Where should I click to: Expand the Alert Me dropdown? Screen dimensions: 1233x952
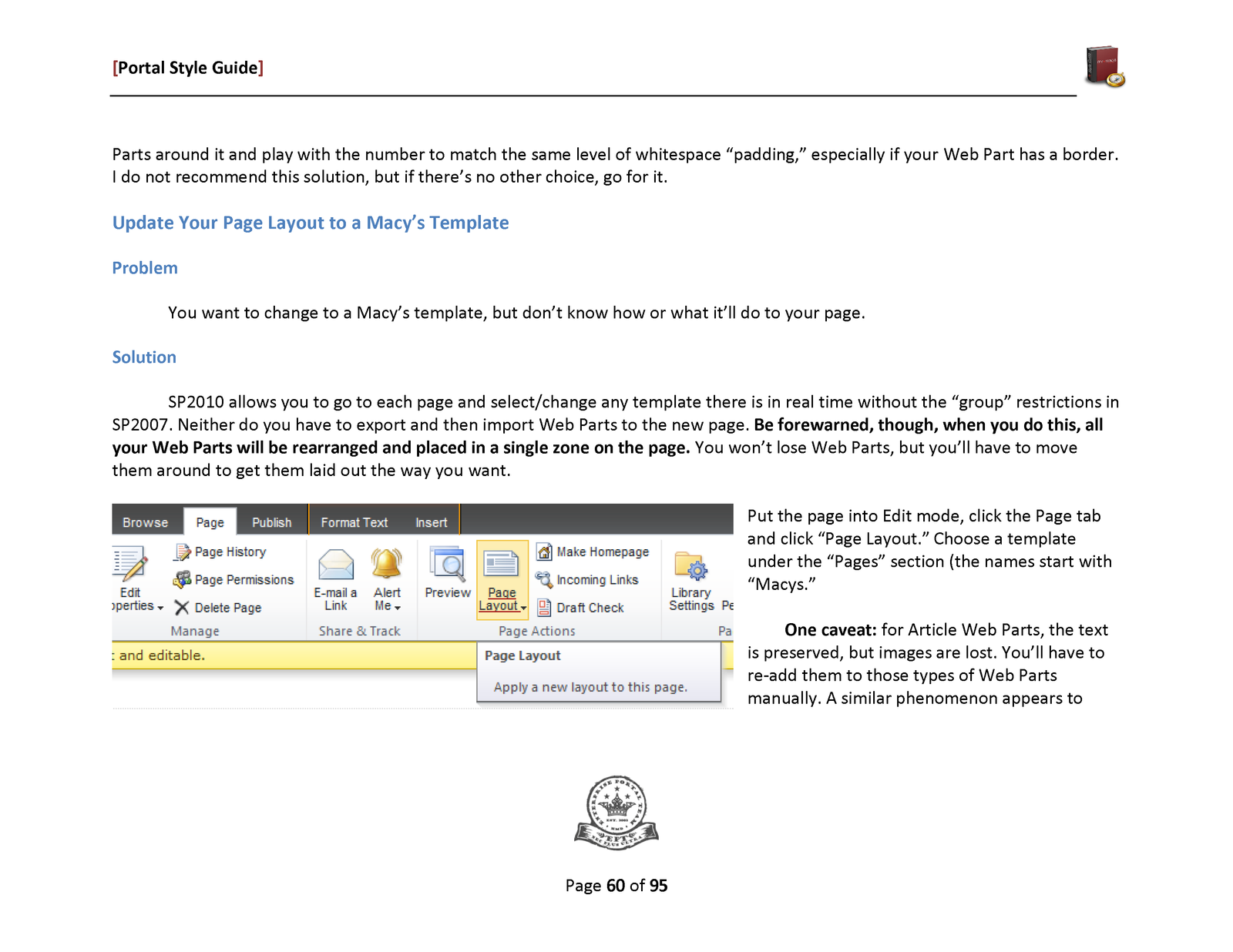pyautogui.click(x=398, y=608)
